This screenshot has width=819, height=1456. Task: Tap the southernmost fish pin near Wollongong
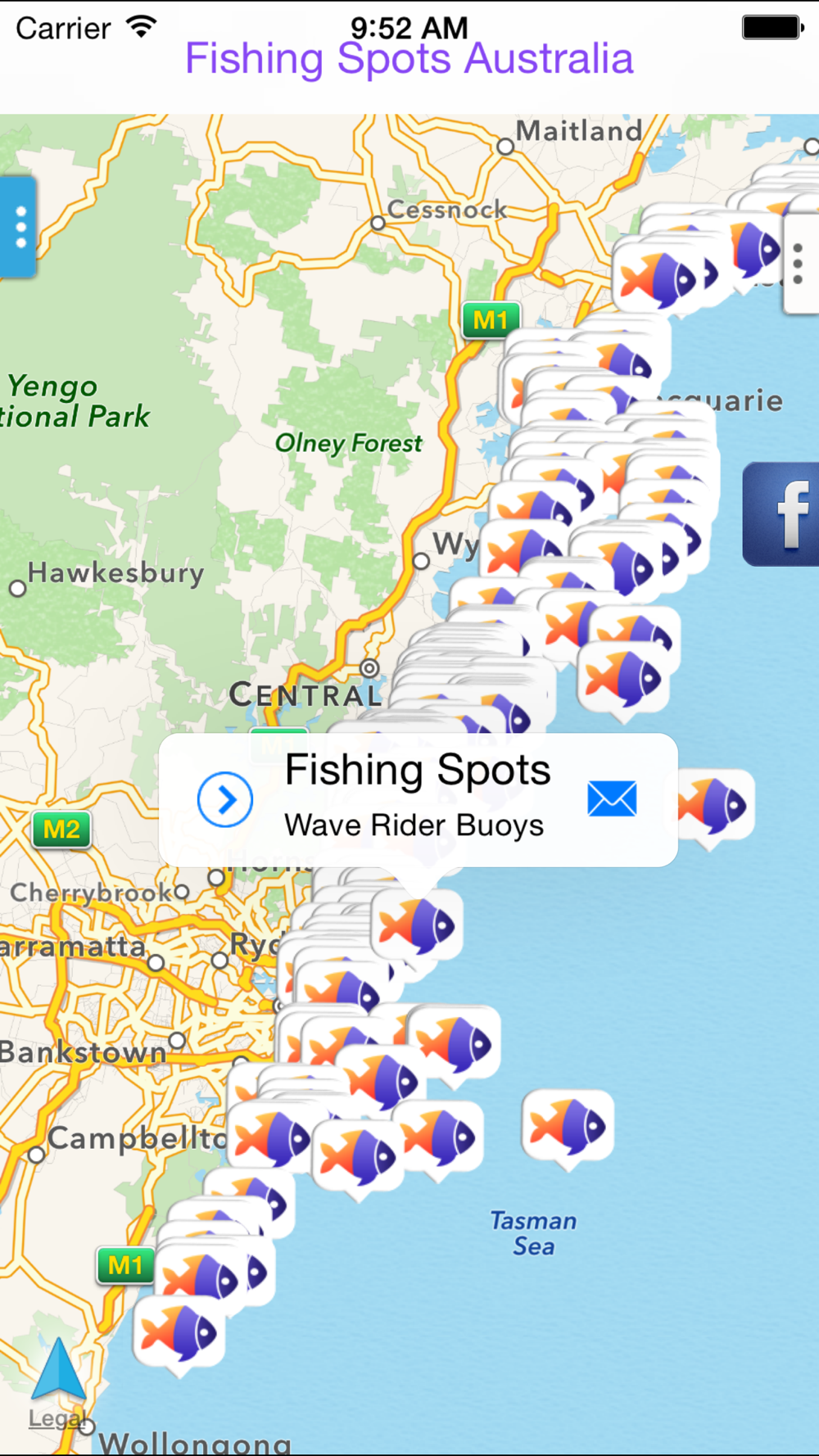pyautogui.click(x=179, y=1333)
